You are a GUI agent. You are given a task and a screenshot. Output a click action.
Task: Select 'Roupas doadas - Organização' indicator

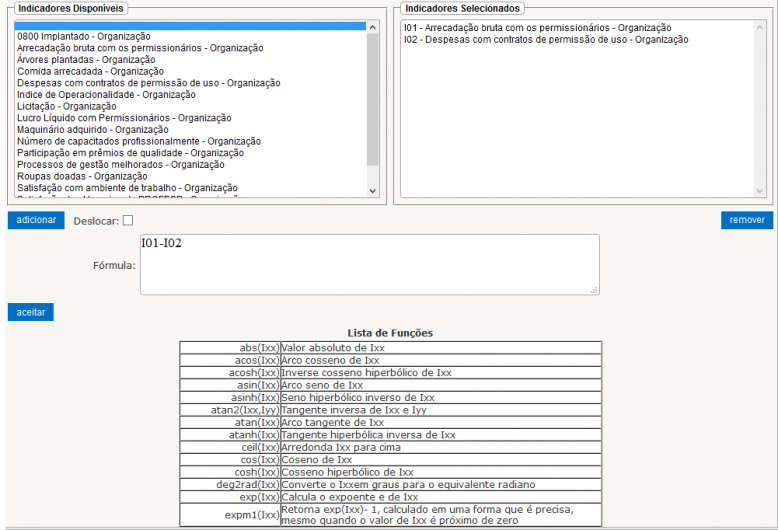[82, 176]
